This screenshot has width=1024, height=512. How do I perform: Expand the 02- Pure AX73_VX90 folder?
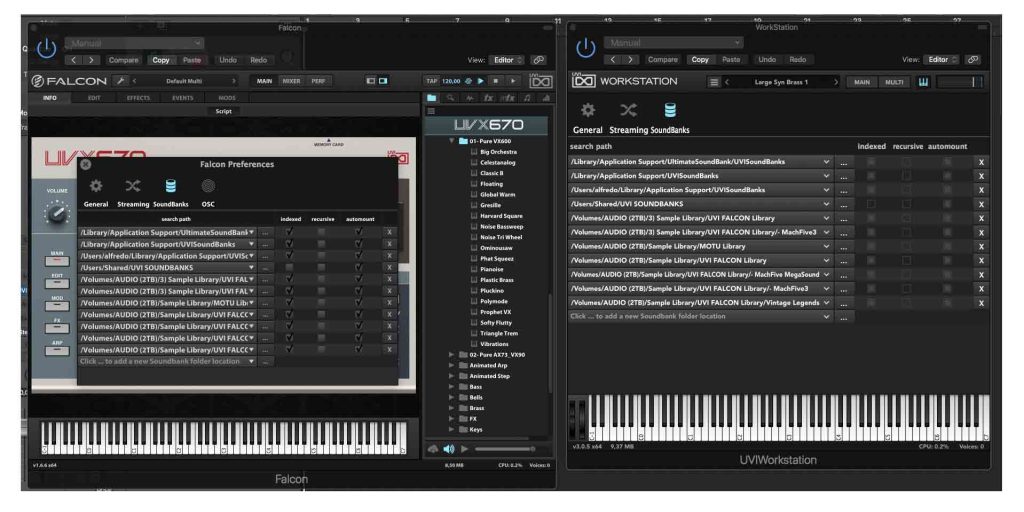(x=452, y=355)
